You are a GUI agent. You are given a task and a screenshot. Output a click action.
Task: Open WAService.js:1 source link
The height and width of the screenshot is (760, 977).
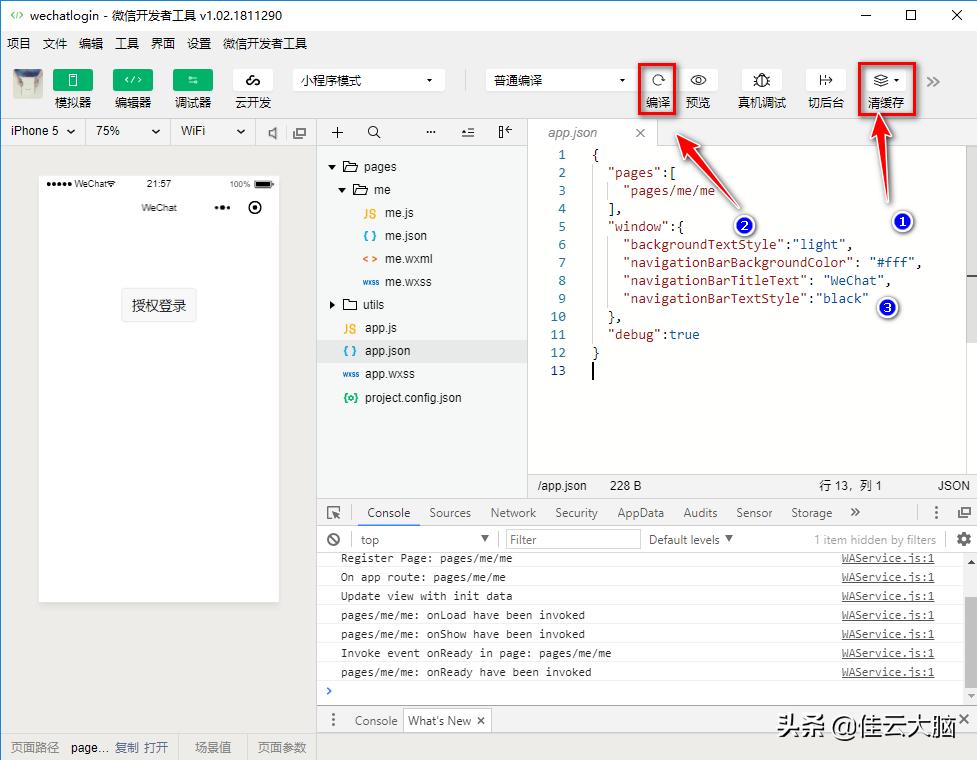pos(887,558)
